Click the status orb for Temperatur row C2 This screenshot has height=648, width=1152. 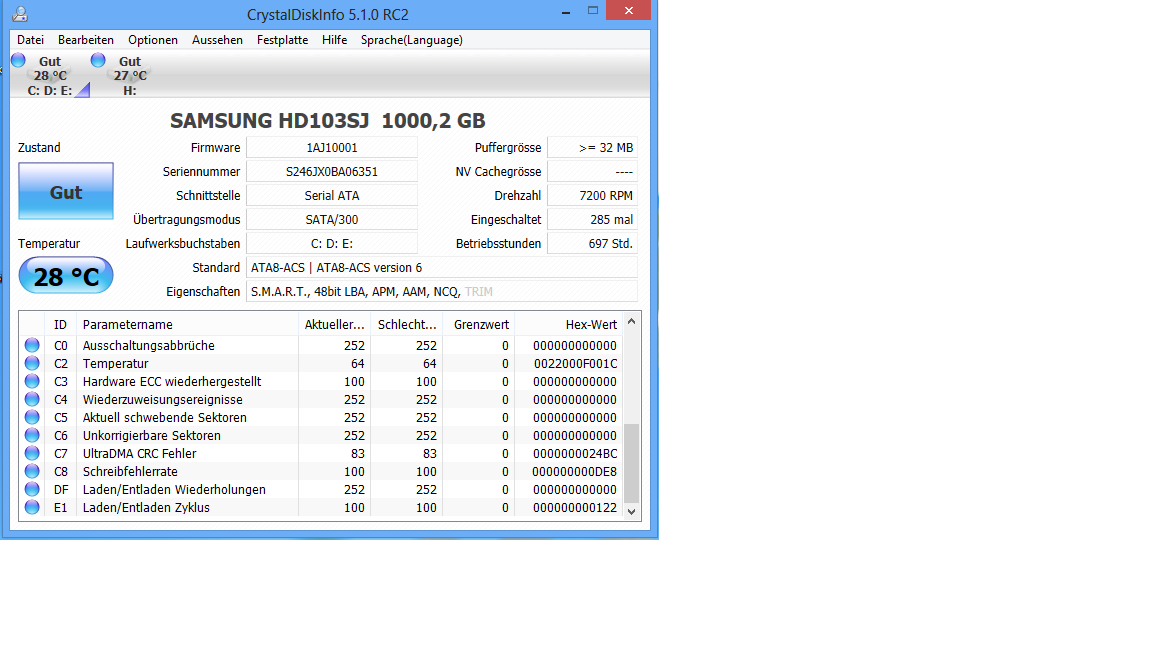point(32,363)
